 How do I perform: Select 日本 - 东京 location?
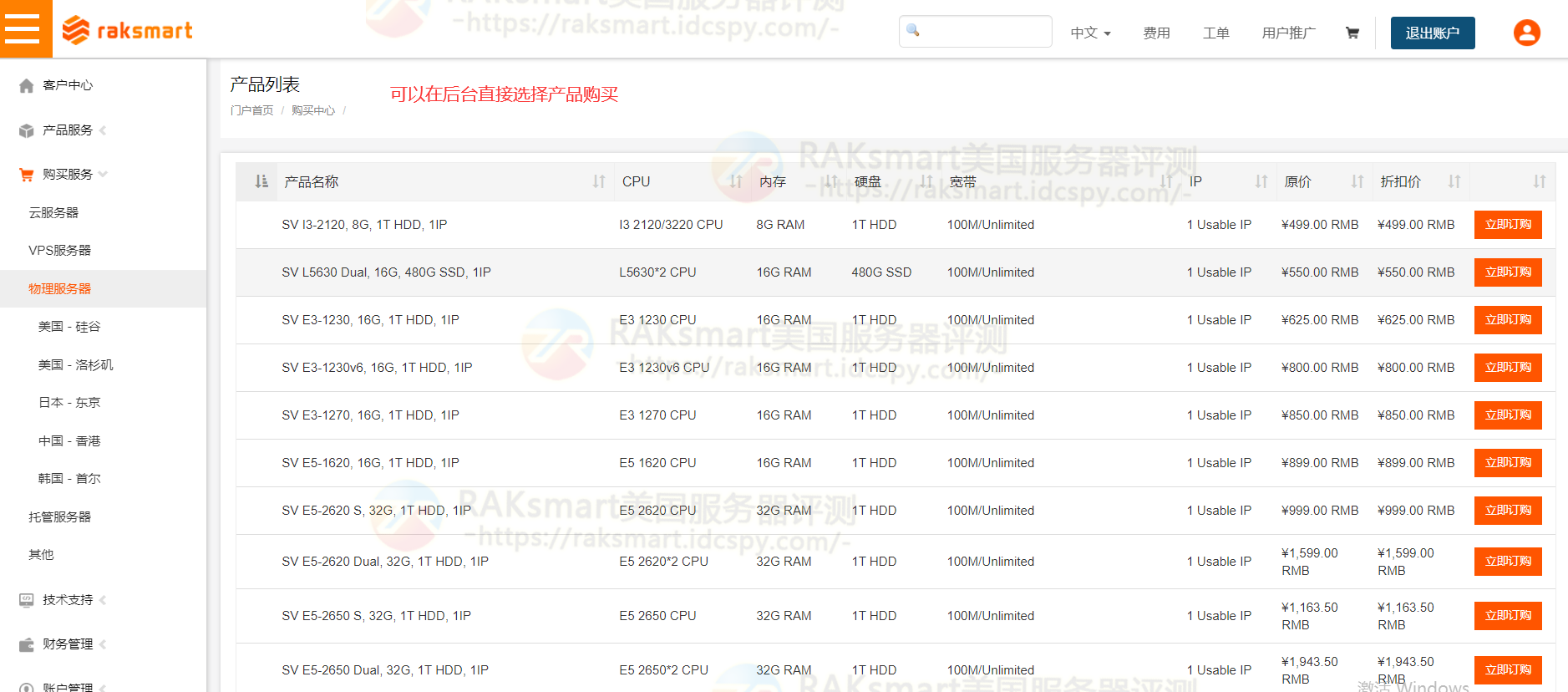(69, 403)
